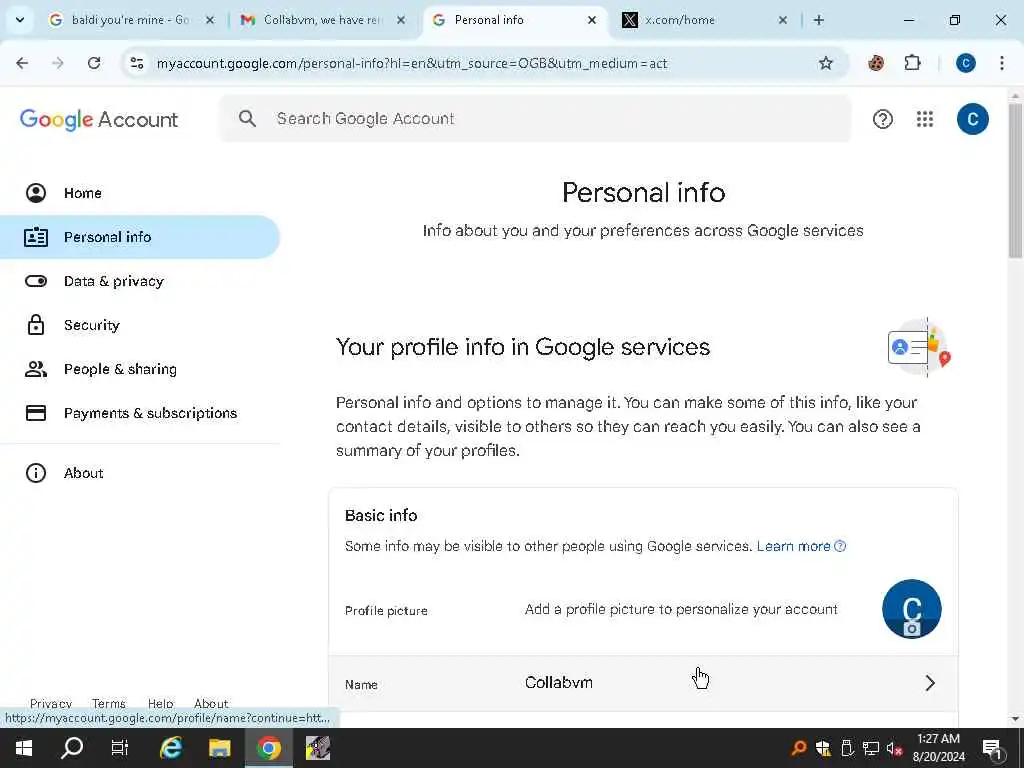Click the taskbar clock showing 1:27 AM

pyautogui.click(x=938, y=748)
